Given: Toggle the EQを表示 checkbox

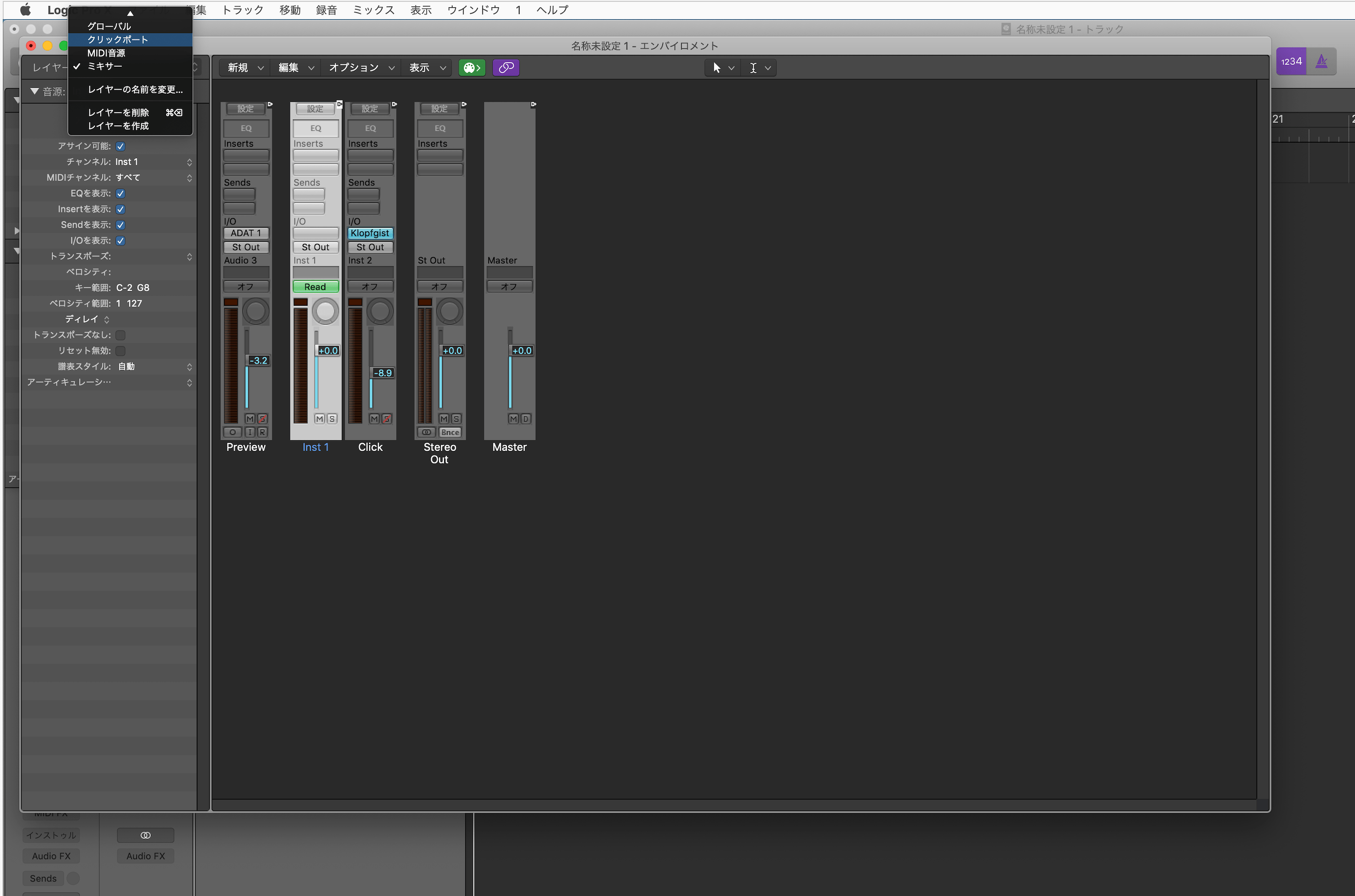Looking at the screenshot, I should (121, 194).
